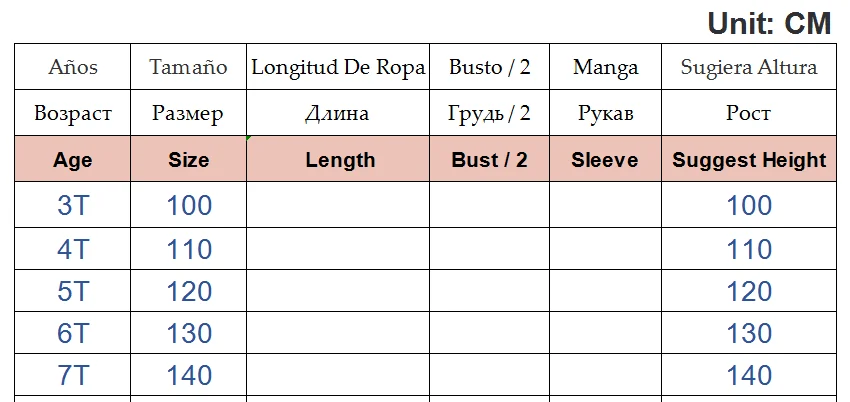Click the '3T' age cell
850x402 pixels.
[73, 206]
